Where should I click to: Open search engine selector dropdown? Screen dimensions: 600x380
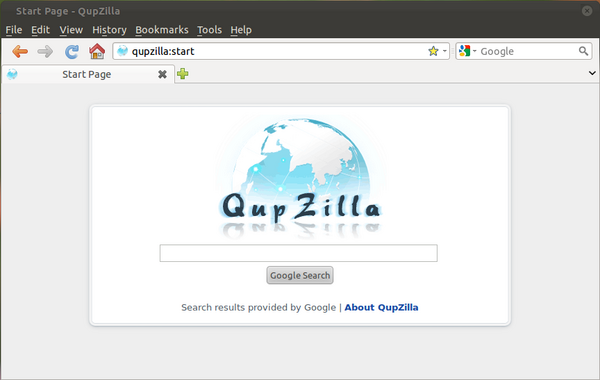tap(467, 51)
